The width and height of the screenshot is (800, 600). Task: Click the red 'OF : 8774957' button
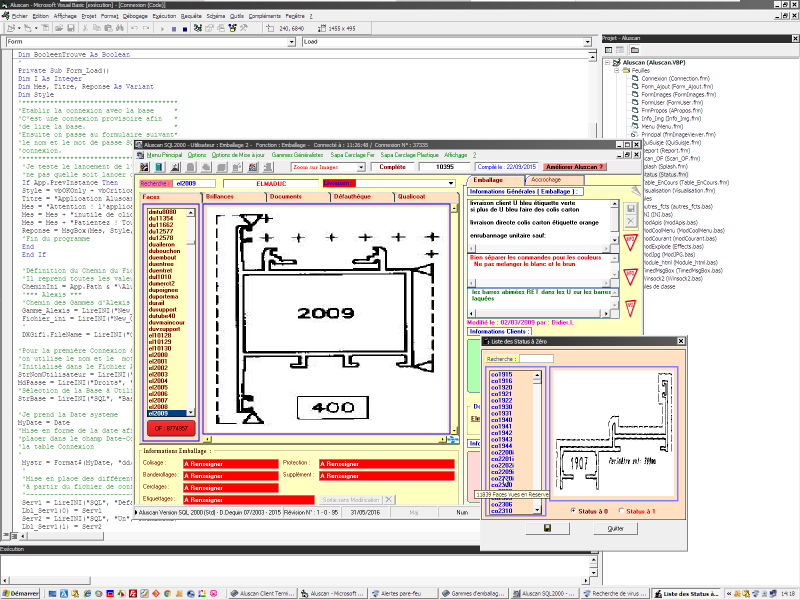pos(171,429)
